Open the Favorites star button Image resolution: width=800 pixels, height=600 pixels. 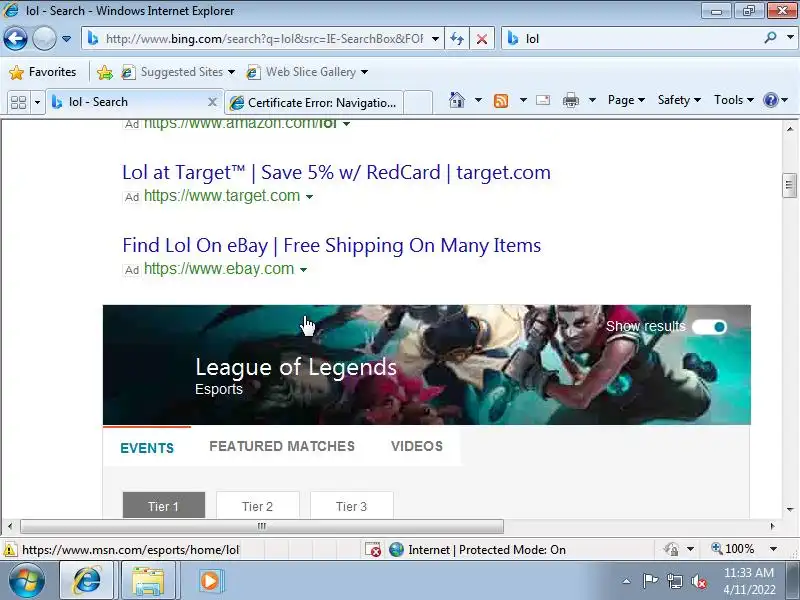tap(43, 72)
